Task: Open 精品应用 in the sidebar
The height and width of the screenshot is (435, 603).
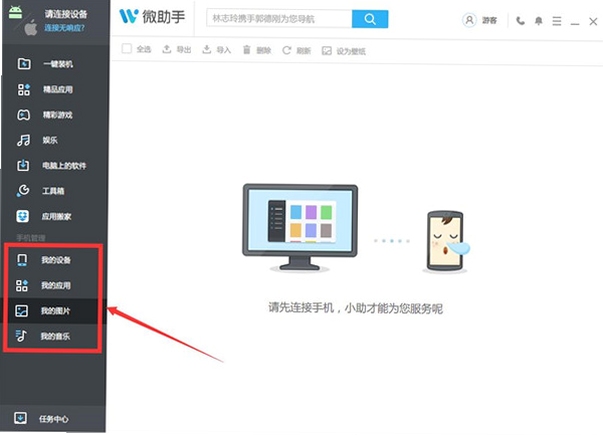Action: pos(54,89)
